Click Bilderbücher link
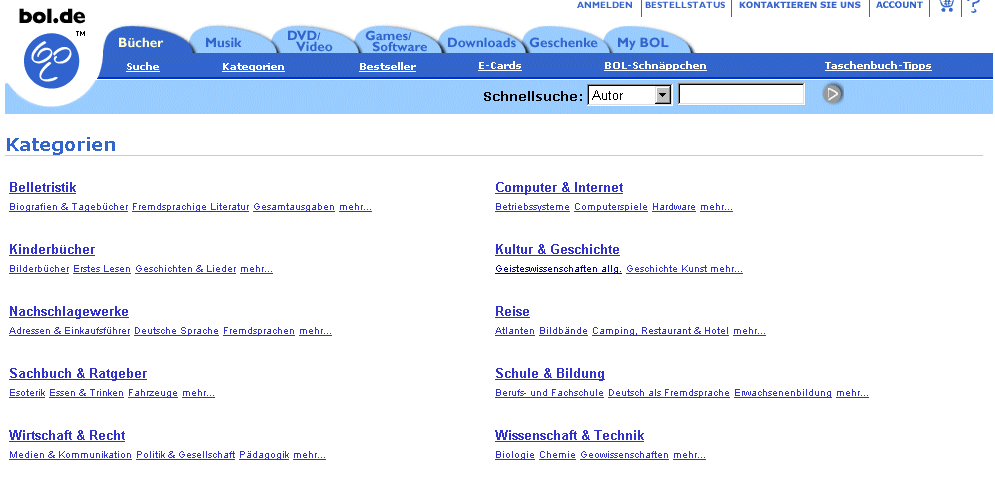 (x=39, y=269)
